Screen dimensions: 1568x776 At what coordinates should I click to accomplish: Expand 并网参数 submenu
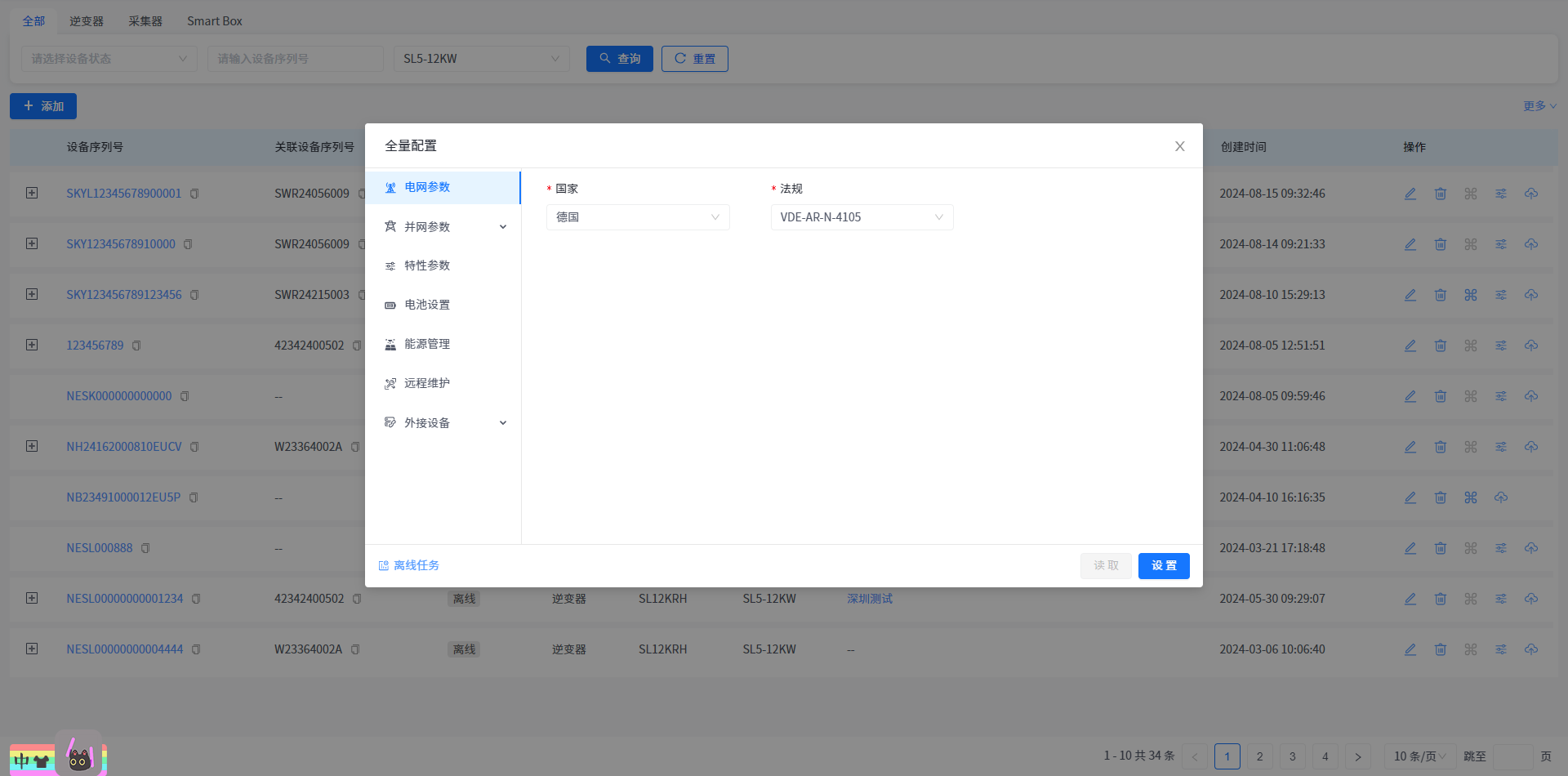tap(503, 227)
